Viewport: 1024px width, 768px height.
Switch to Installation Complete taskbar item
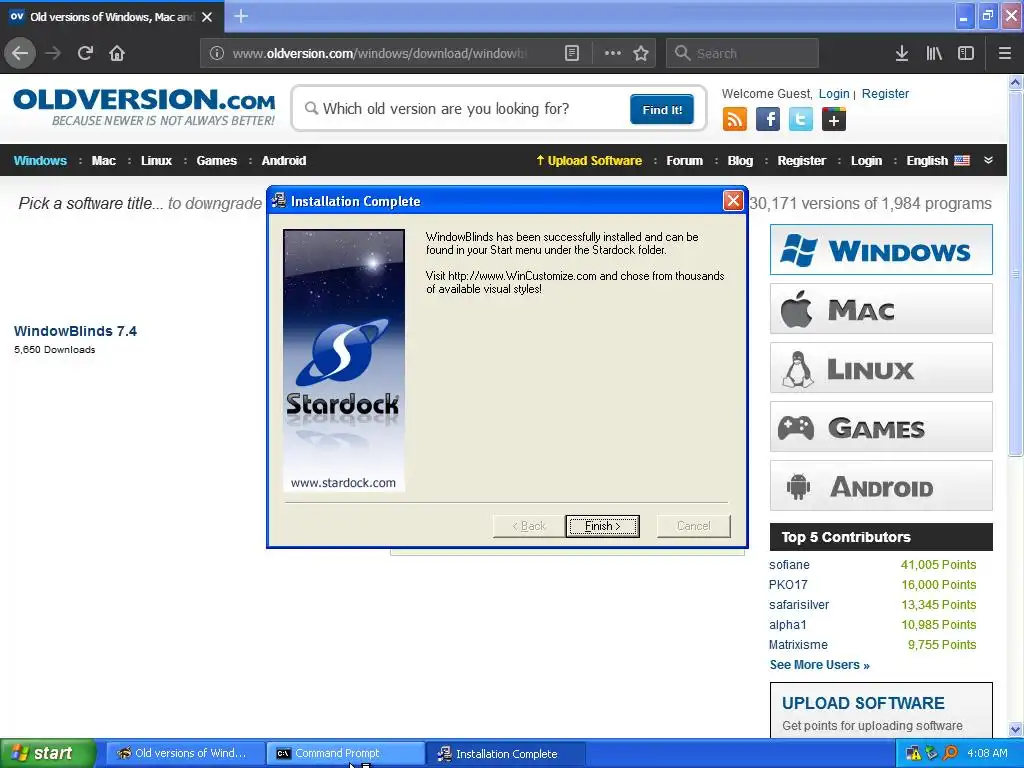507,754
